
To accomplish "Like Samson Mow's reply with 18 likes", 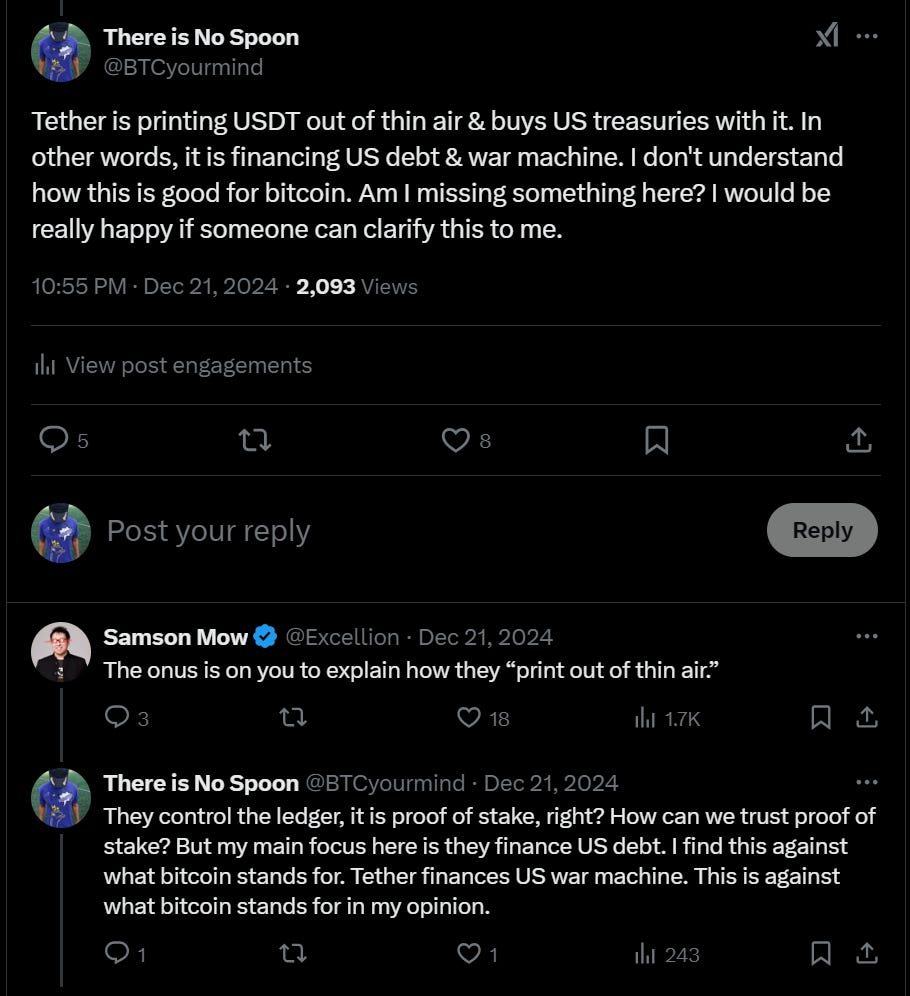I will point(469,717).
